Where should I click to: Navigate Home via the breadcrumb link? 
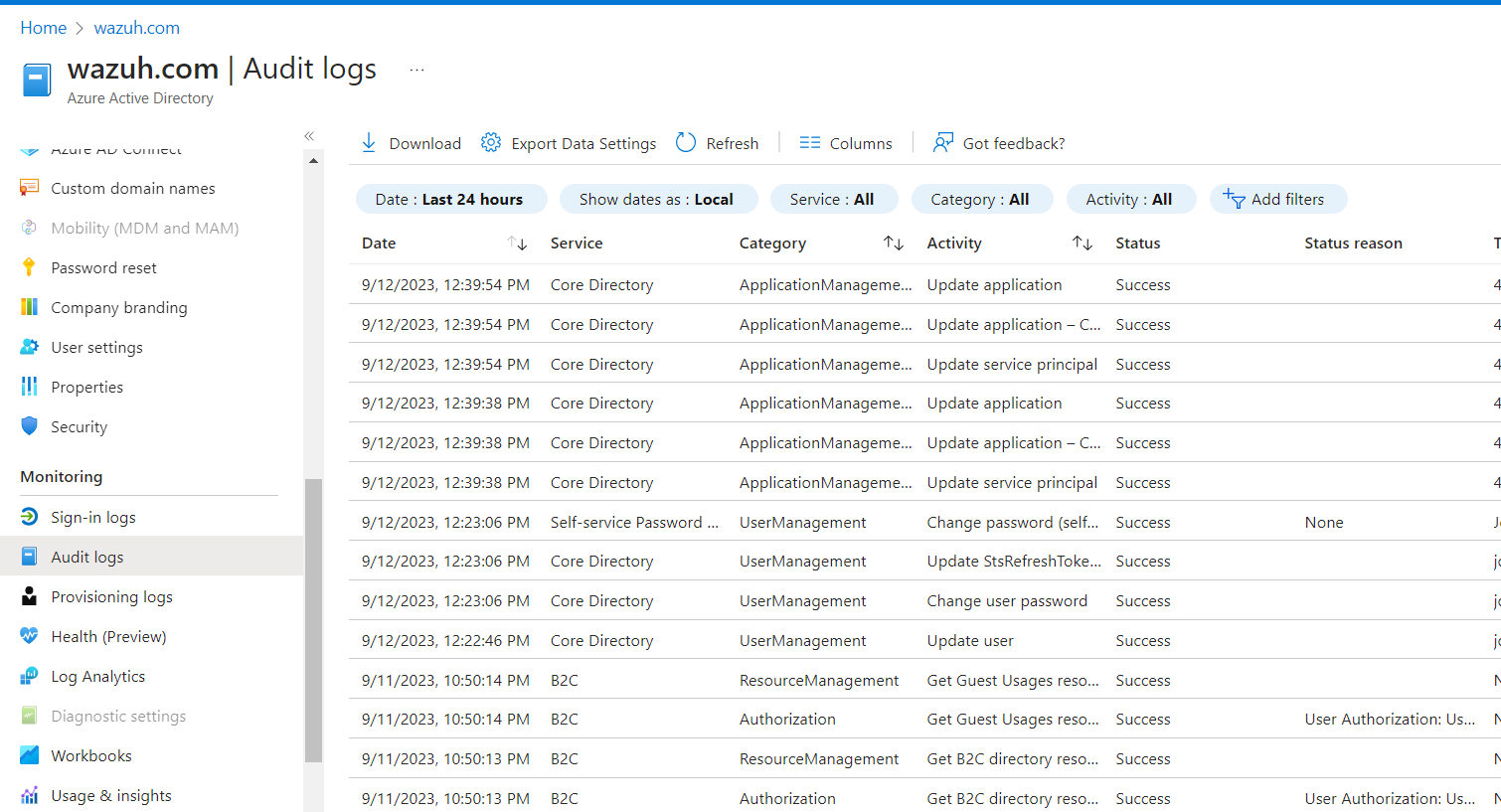43,27
